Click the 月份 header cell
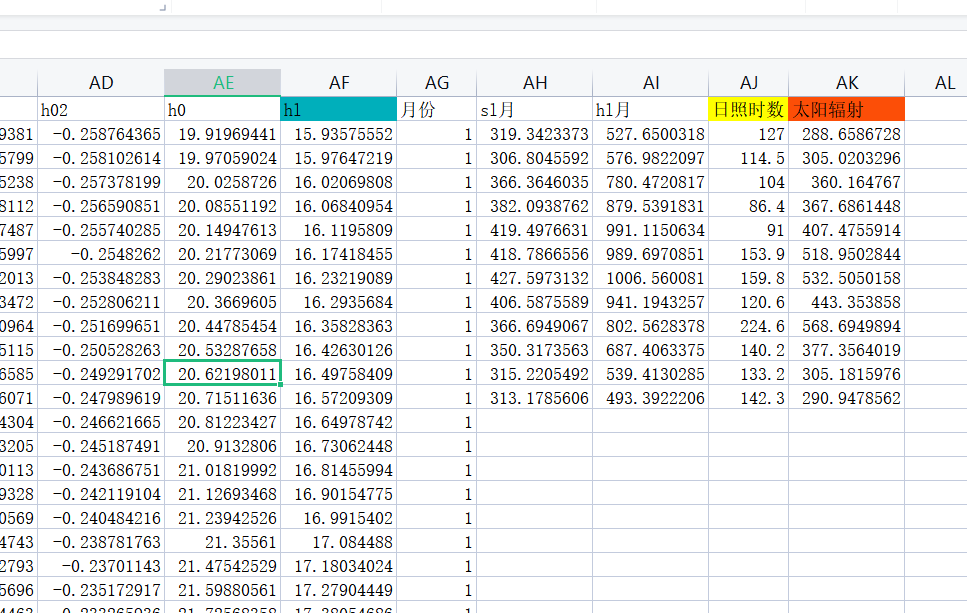 click(437, 109)
